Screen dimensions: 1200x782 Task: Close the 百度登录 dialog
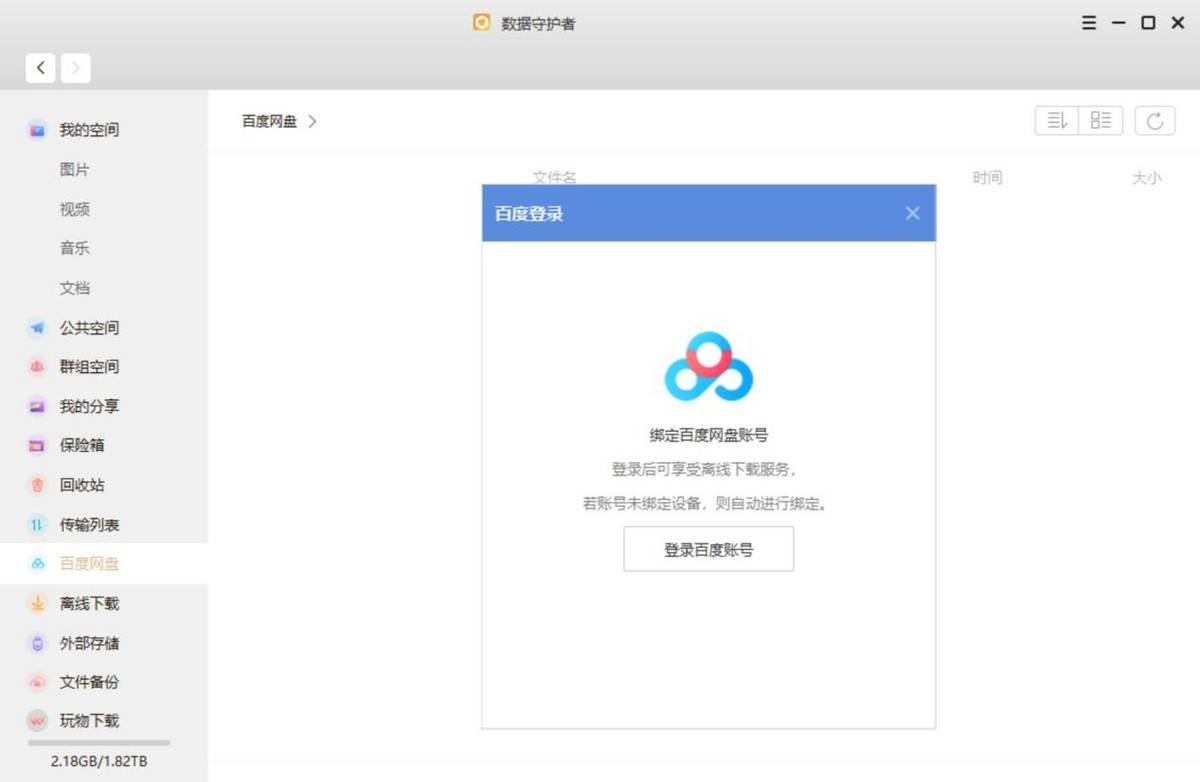click(912, 213)
